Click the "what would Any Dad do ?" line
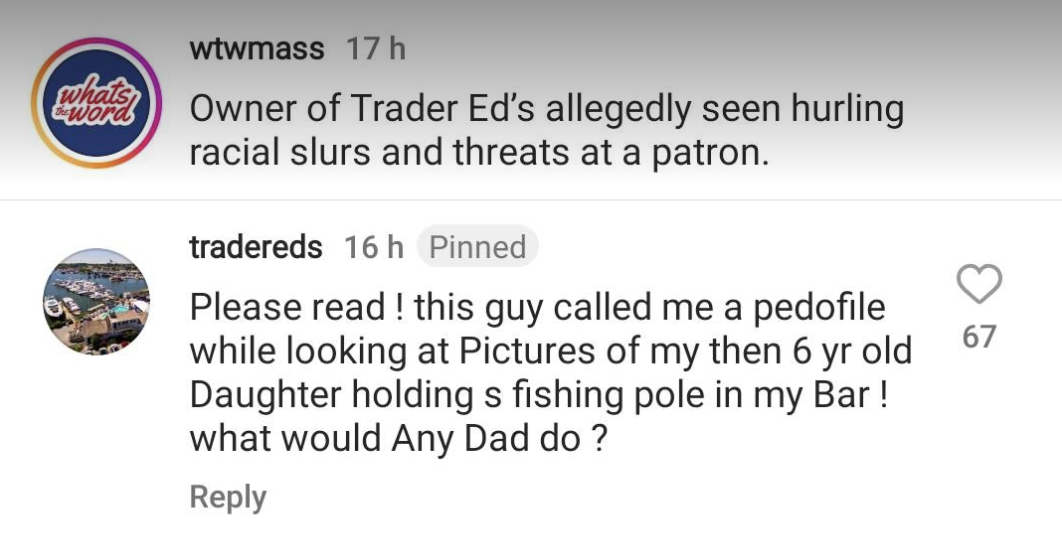This screenshot has width=1062, height=538. tap(398, 439)
